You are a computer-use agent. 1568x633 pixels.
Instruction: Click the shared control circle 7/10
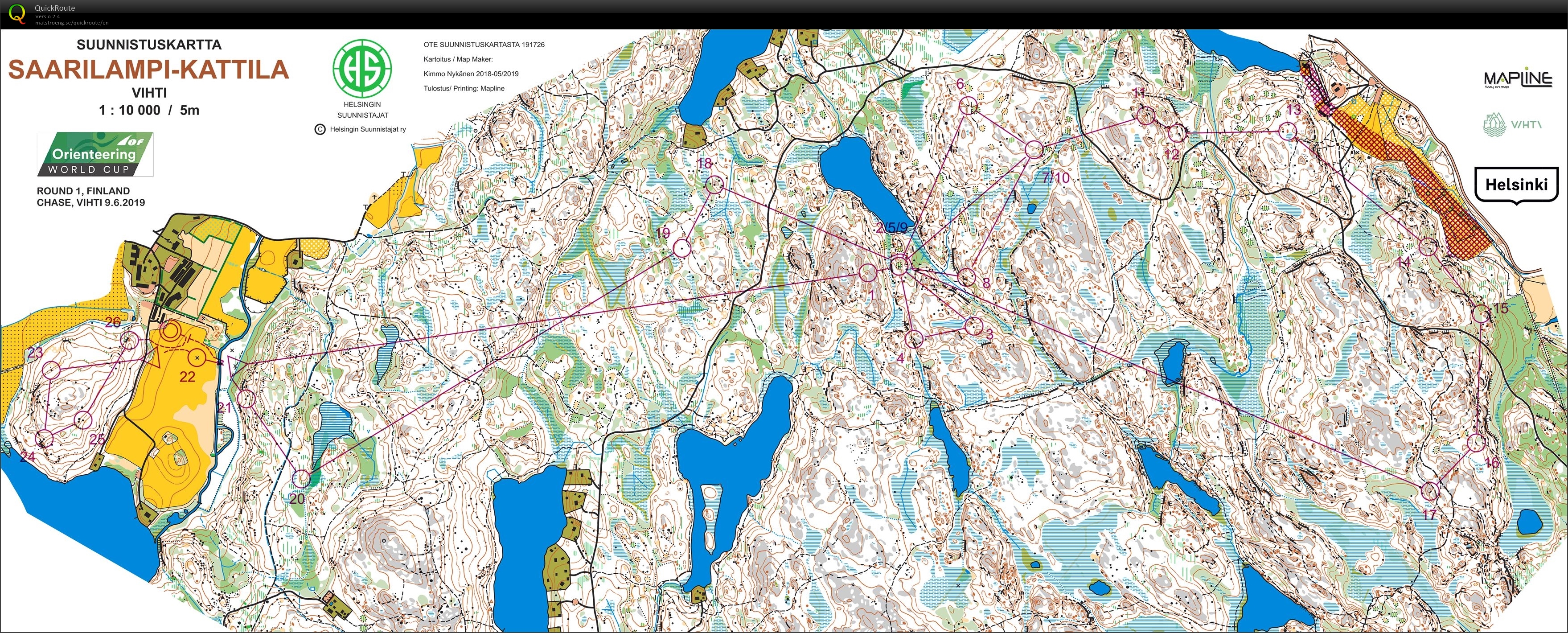1034,150
